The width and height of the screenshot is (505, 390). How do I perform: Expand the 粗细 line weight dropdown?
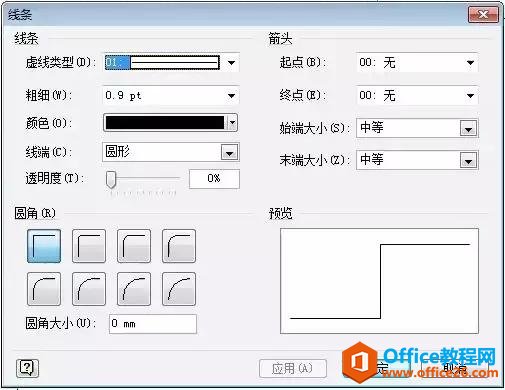231,96
